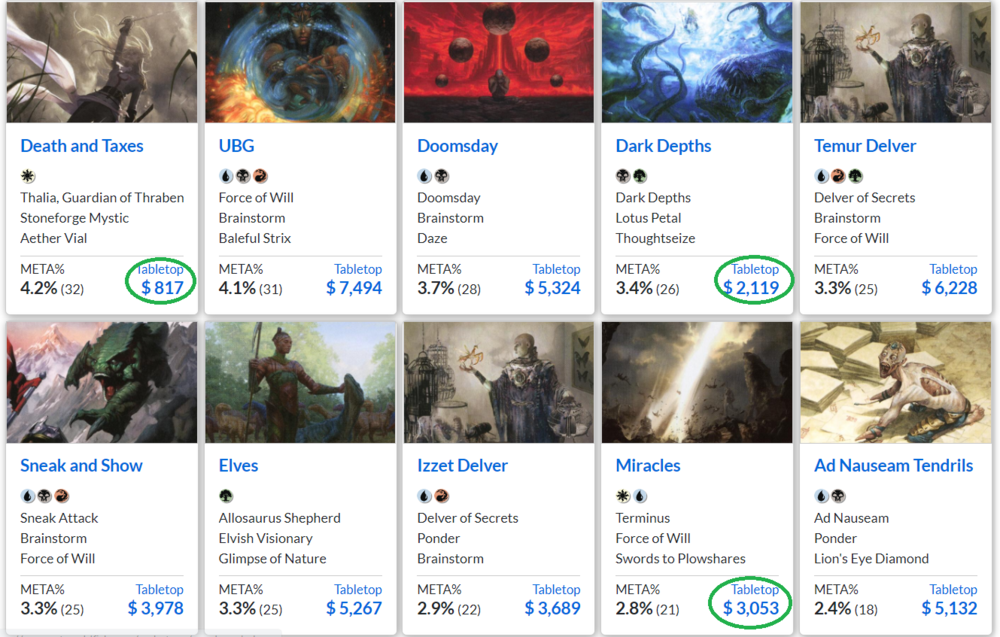
Task: Click the Dark Depths artwork thumbnail
Action: point(696,62)
